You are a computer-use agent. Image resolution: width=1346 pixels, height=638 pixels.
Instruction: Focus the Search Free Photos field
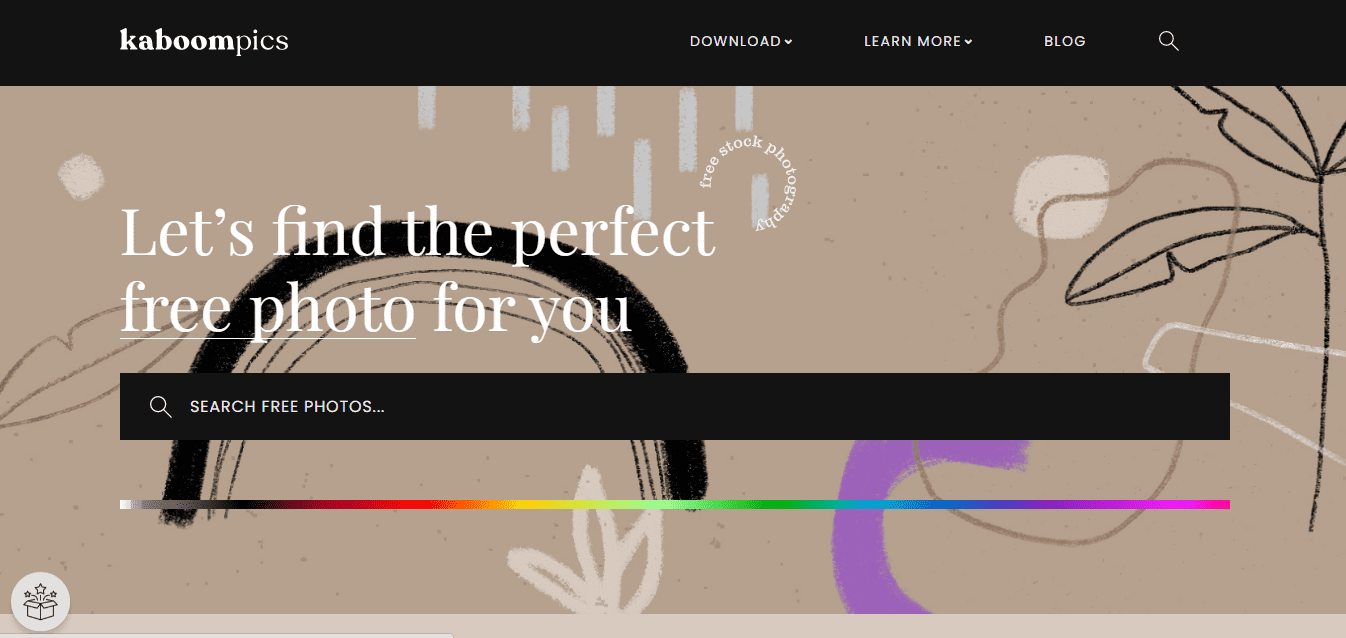[675, 406]
